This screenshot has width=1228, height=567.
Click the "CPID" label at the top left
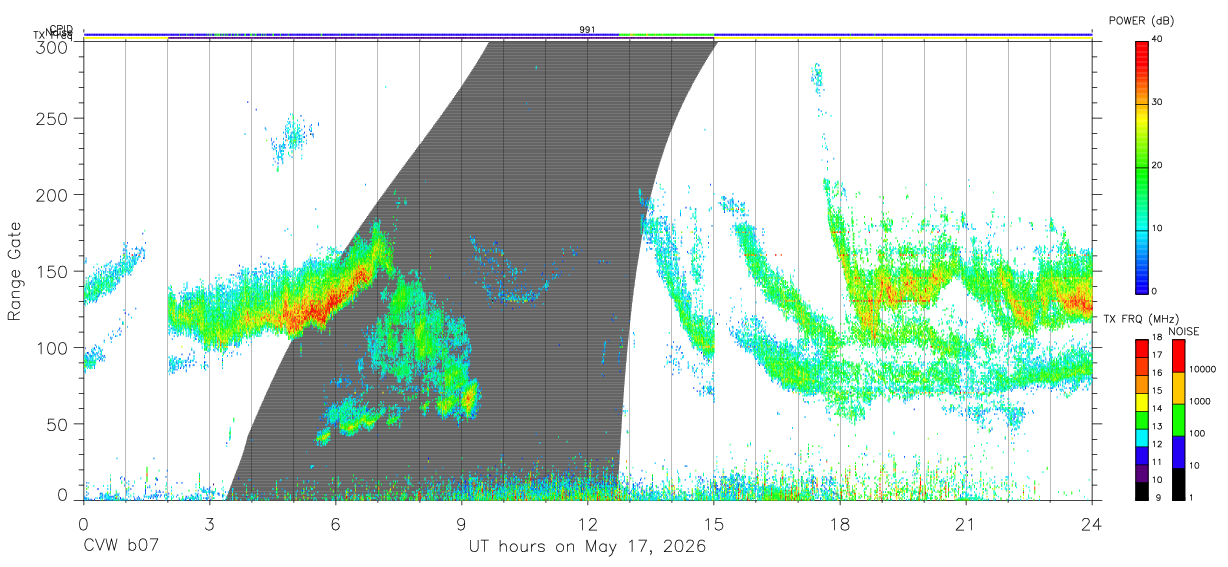tap(62, 29)
